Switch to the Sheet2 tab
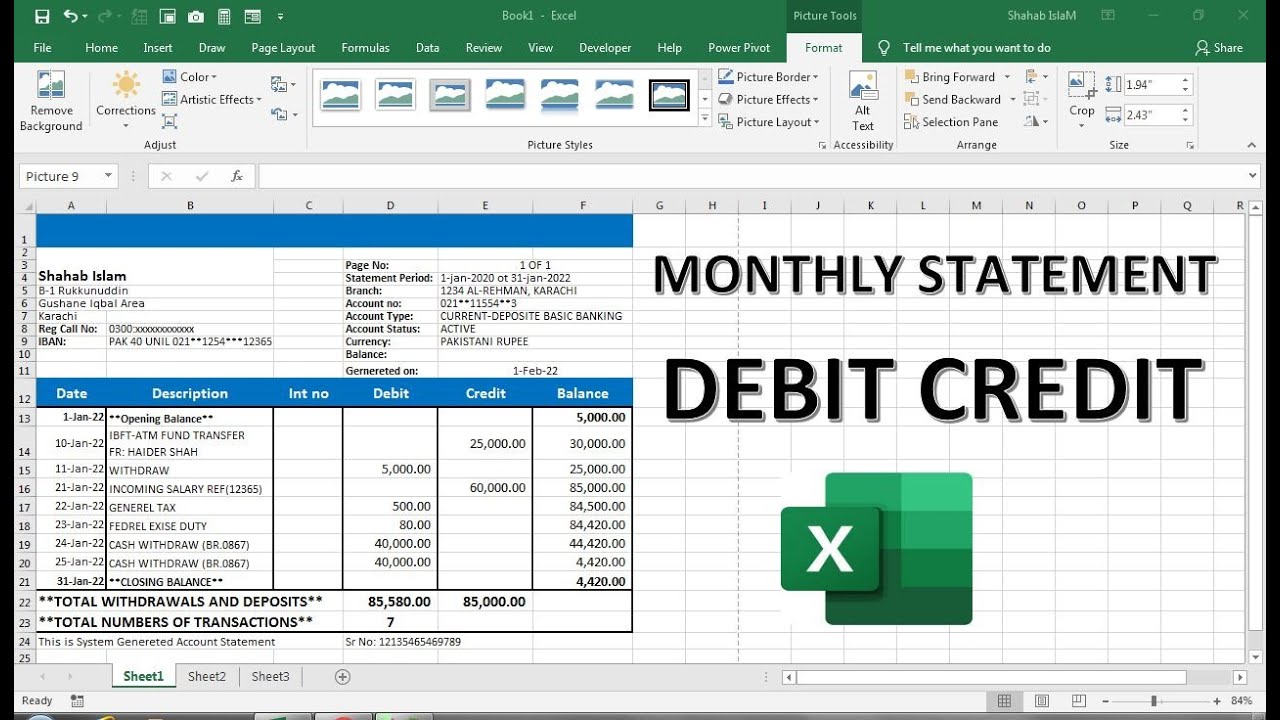The width and height of the screenshot is (1280, 720). tap(207, 677)
